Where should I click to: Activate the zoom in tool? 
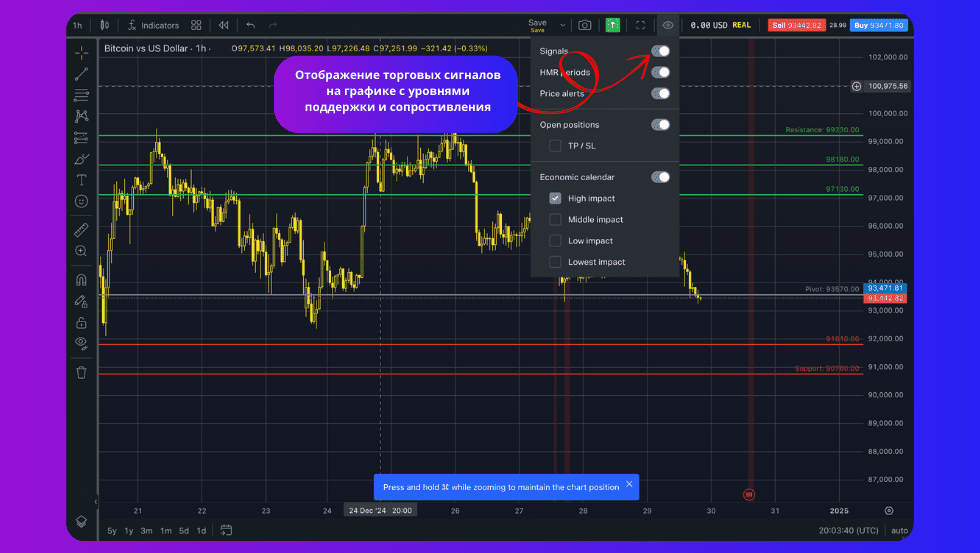click(81, 251)
